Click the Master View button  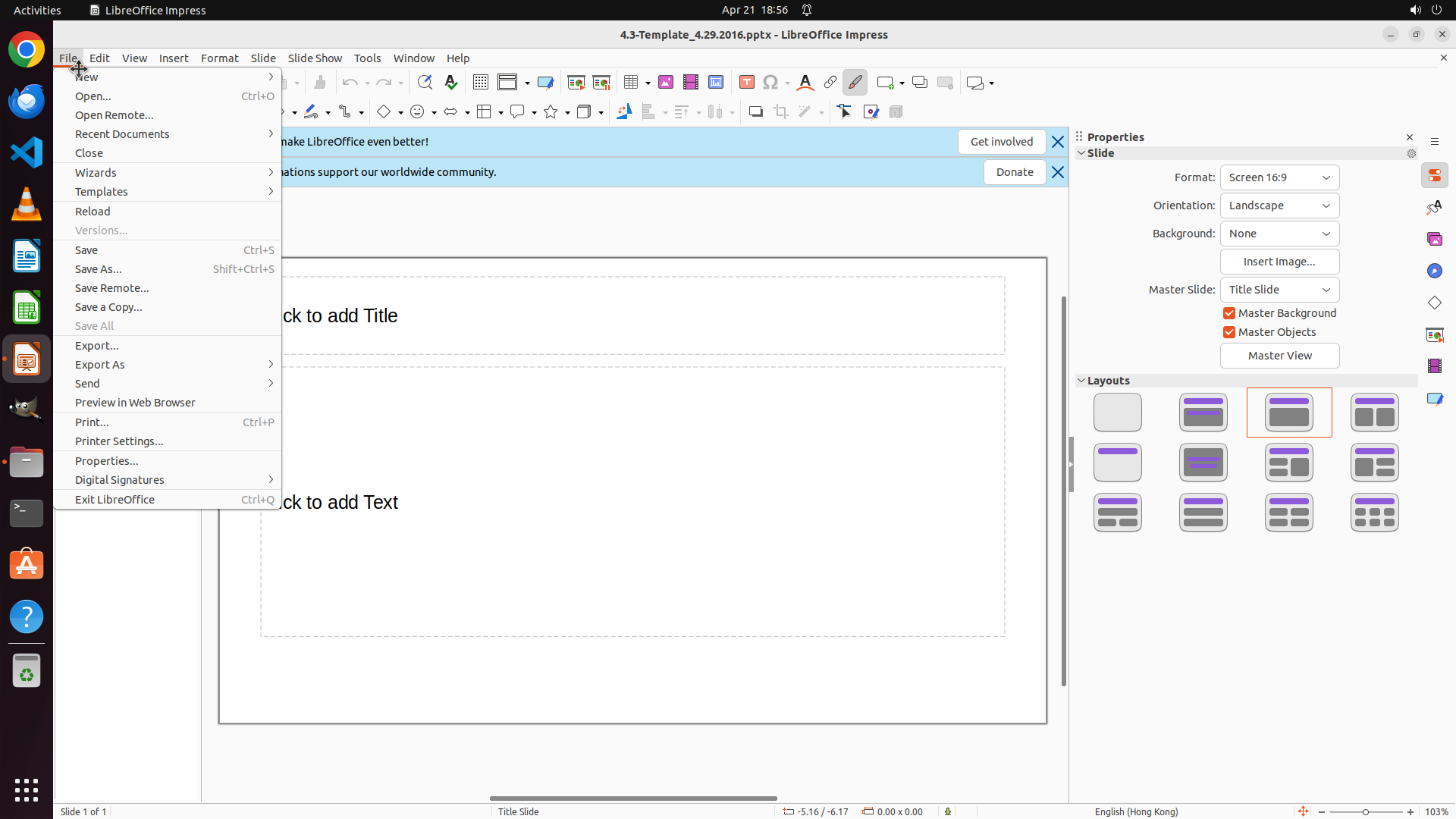pyautogui.click(x=1279, y=356)
